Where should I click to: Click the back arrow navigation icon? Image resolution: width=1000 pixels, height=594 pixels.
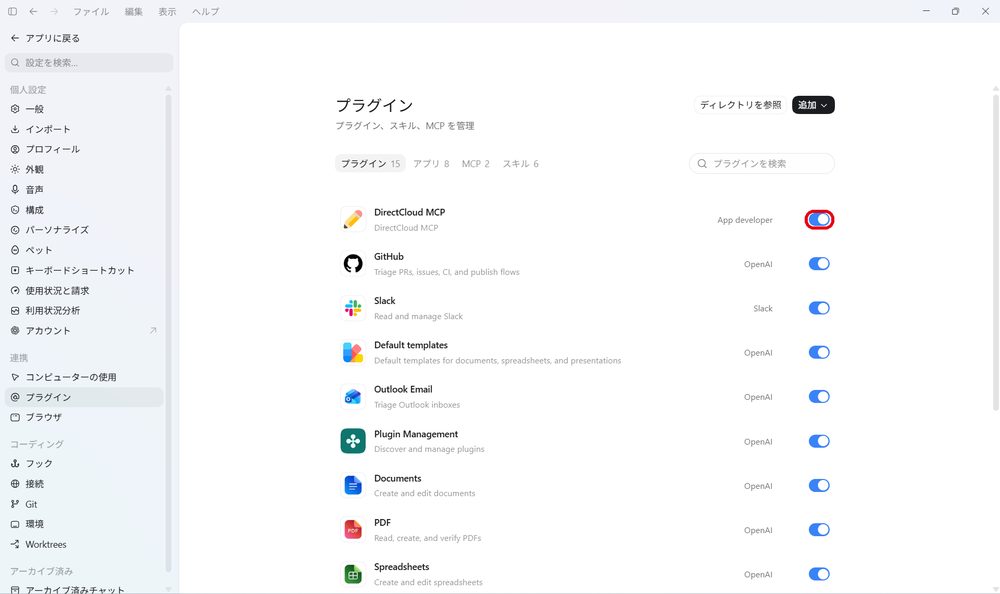(33, 11)
